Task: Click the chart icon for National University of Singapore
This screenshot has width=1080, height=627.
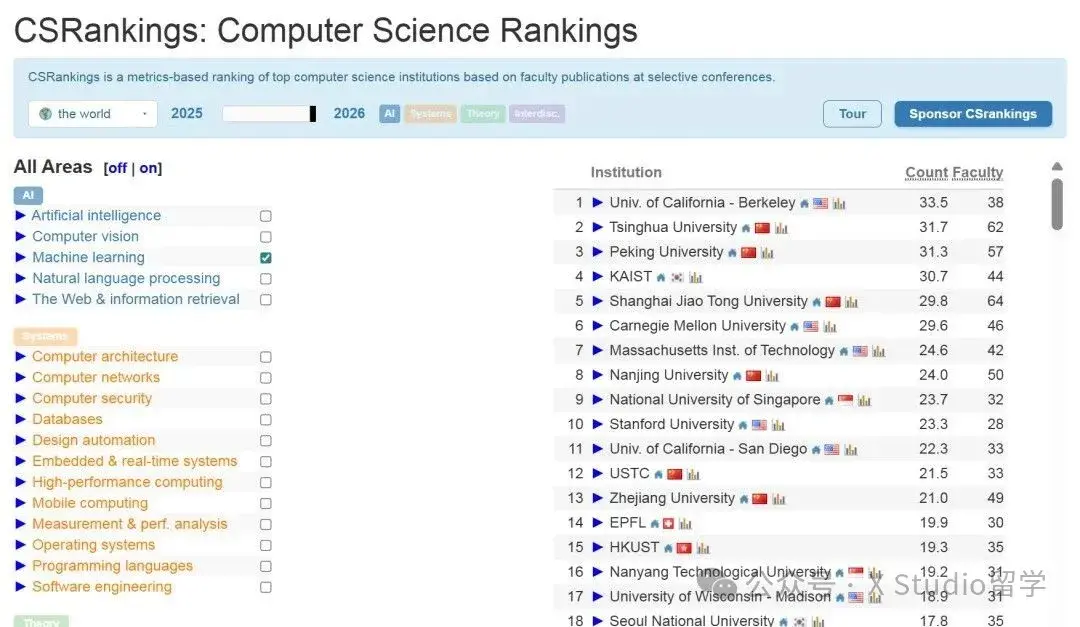Action: coord(864,401)
